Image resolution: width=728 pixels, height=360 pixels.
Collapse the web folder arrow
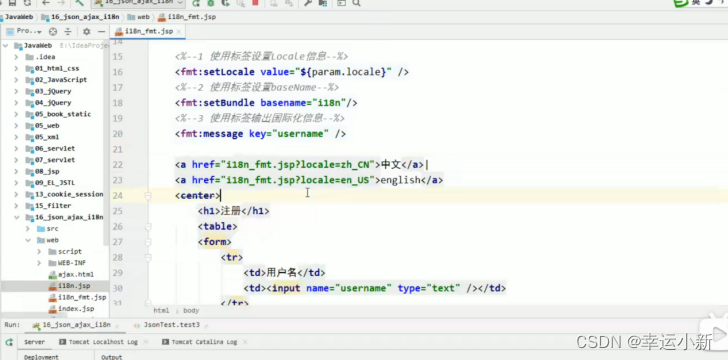[28, 240]
